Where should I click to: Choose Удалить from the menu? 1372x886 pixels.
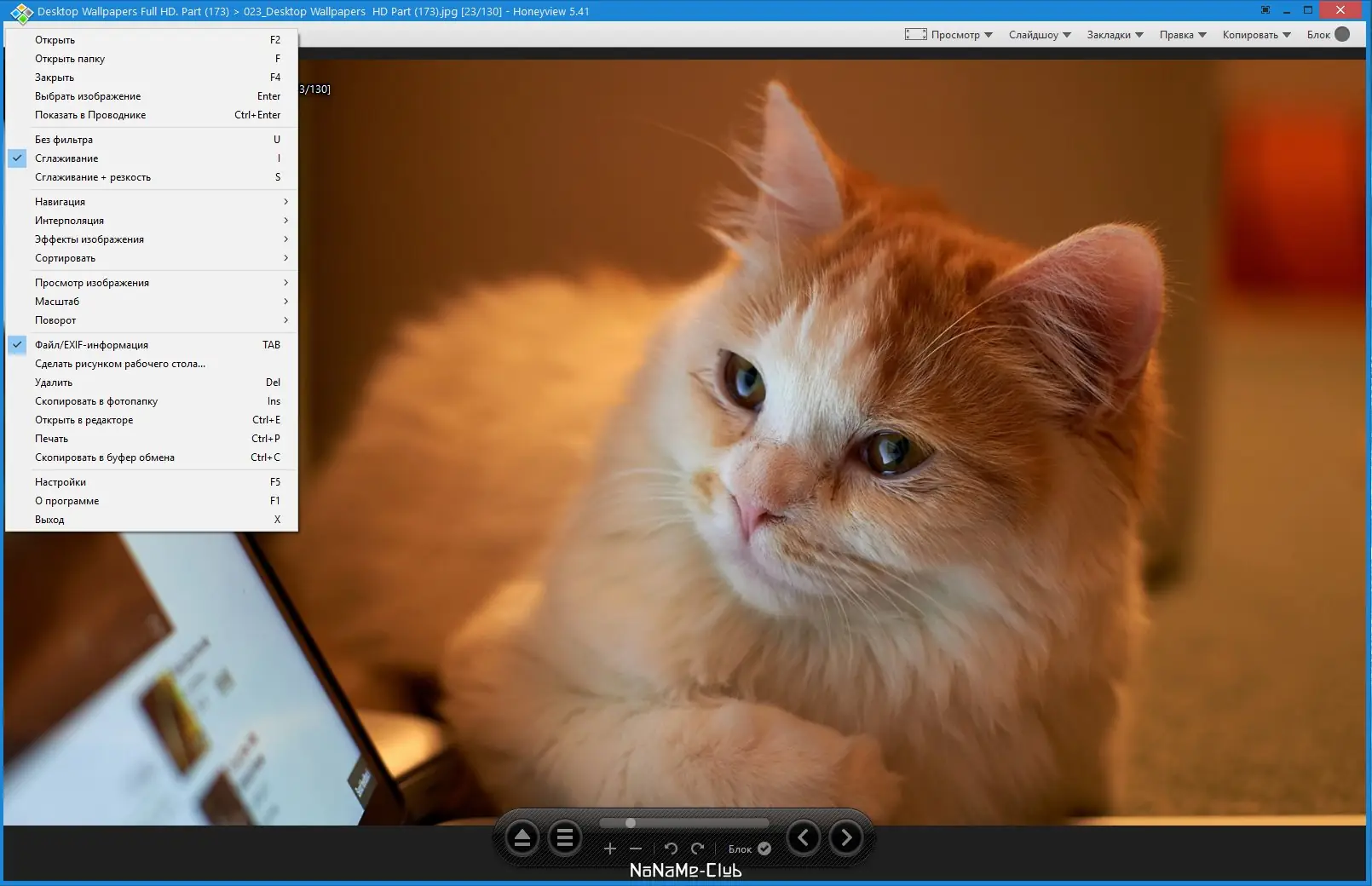click(x=152, y=383)
